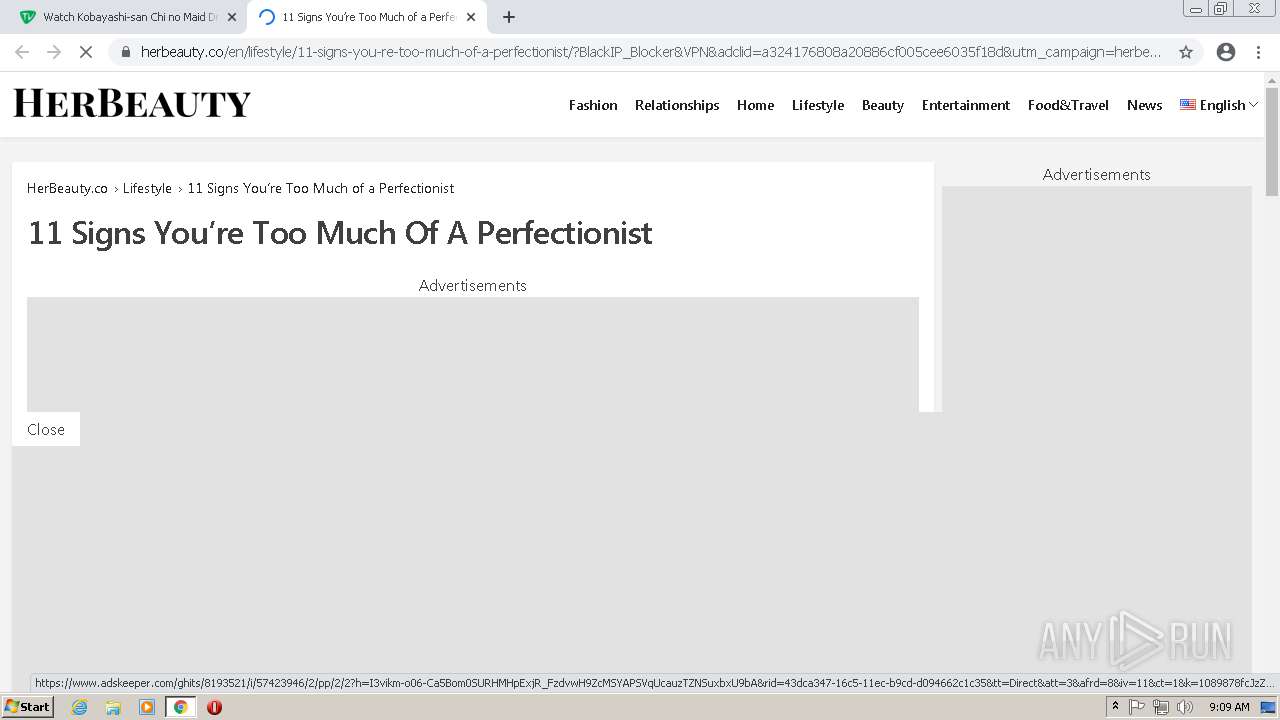The image size is (1280, 720).
Task: Open the Fashion section
Action: tap(593, 105)
